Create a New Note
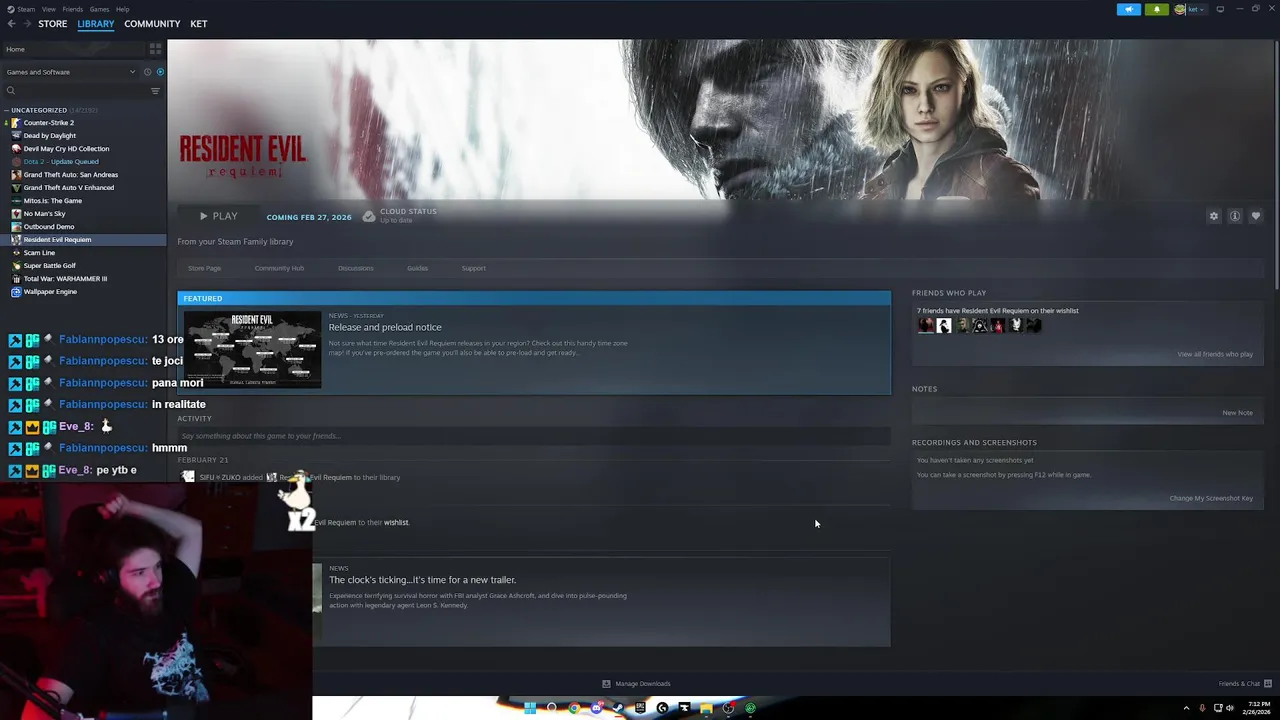The image size is (1280, 720). pyautogui.click(x=1237, y=413)
